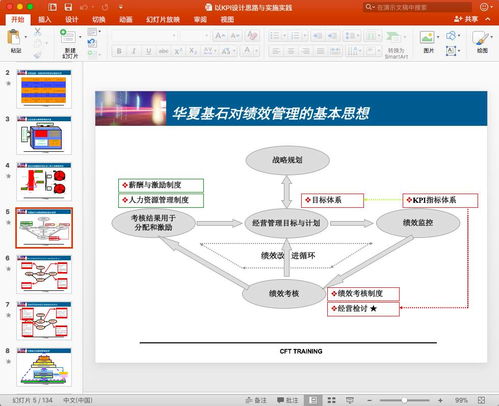
Task: Toggle Align Left paragraph button
Action: (x=276, y=51)
